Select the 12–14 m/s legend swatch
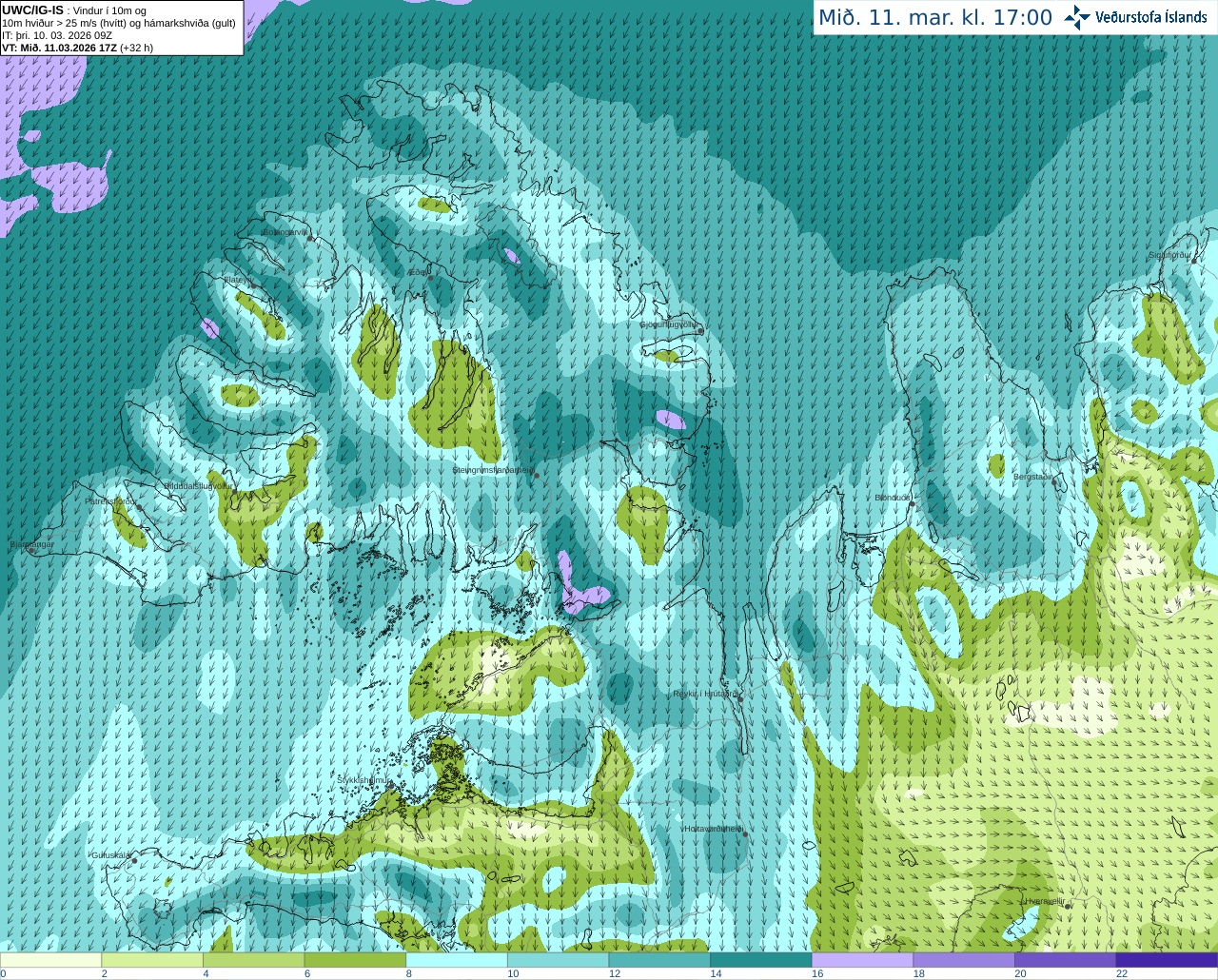 click(659, 960)
